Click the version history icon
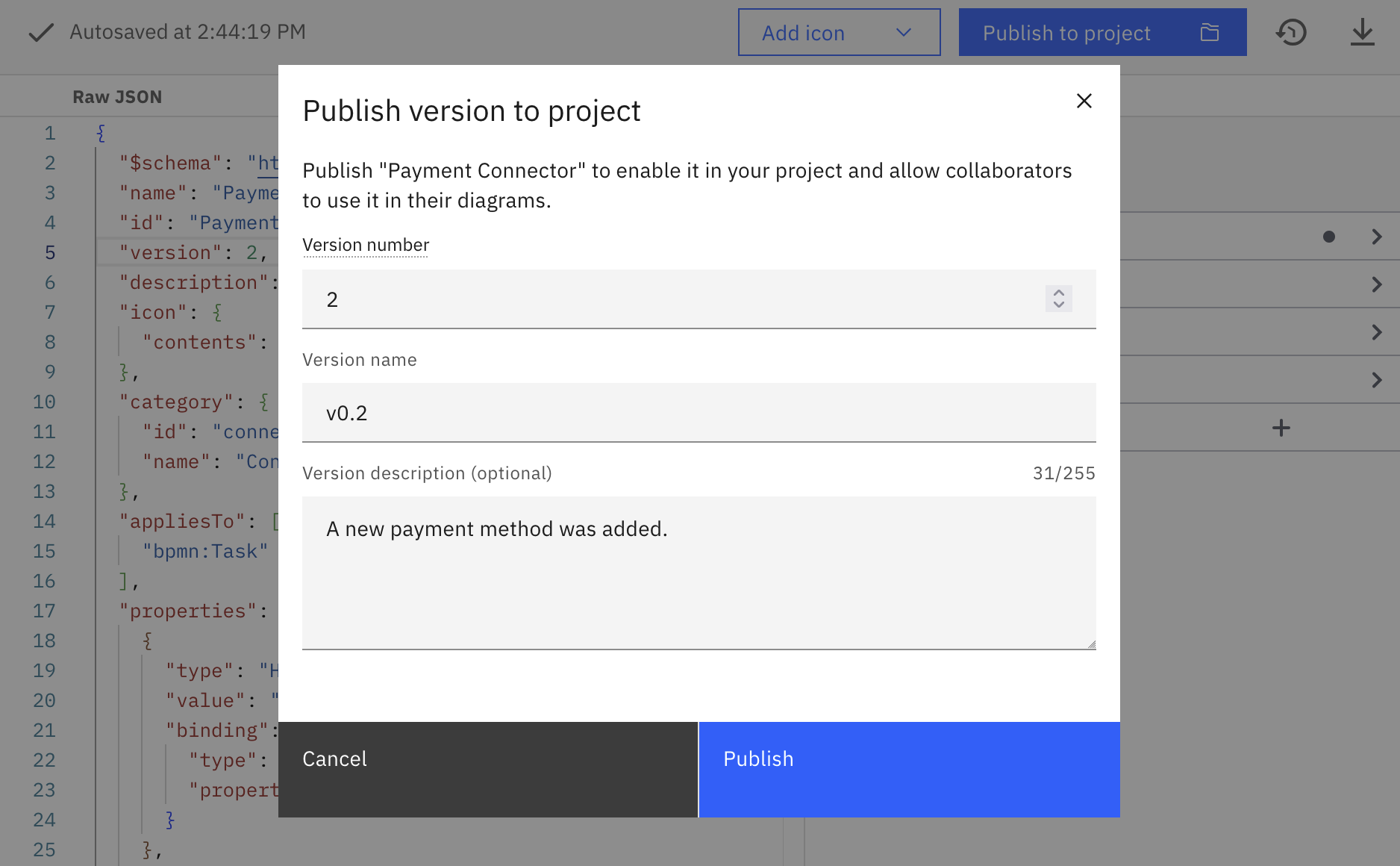1400x866 pixels. (1292, 32)
